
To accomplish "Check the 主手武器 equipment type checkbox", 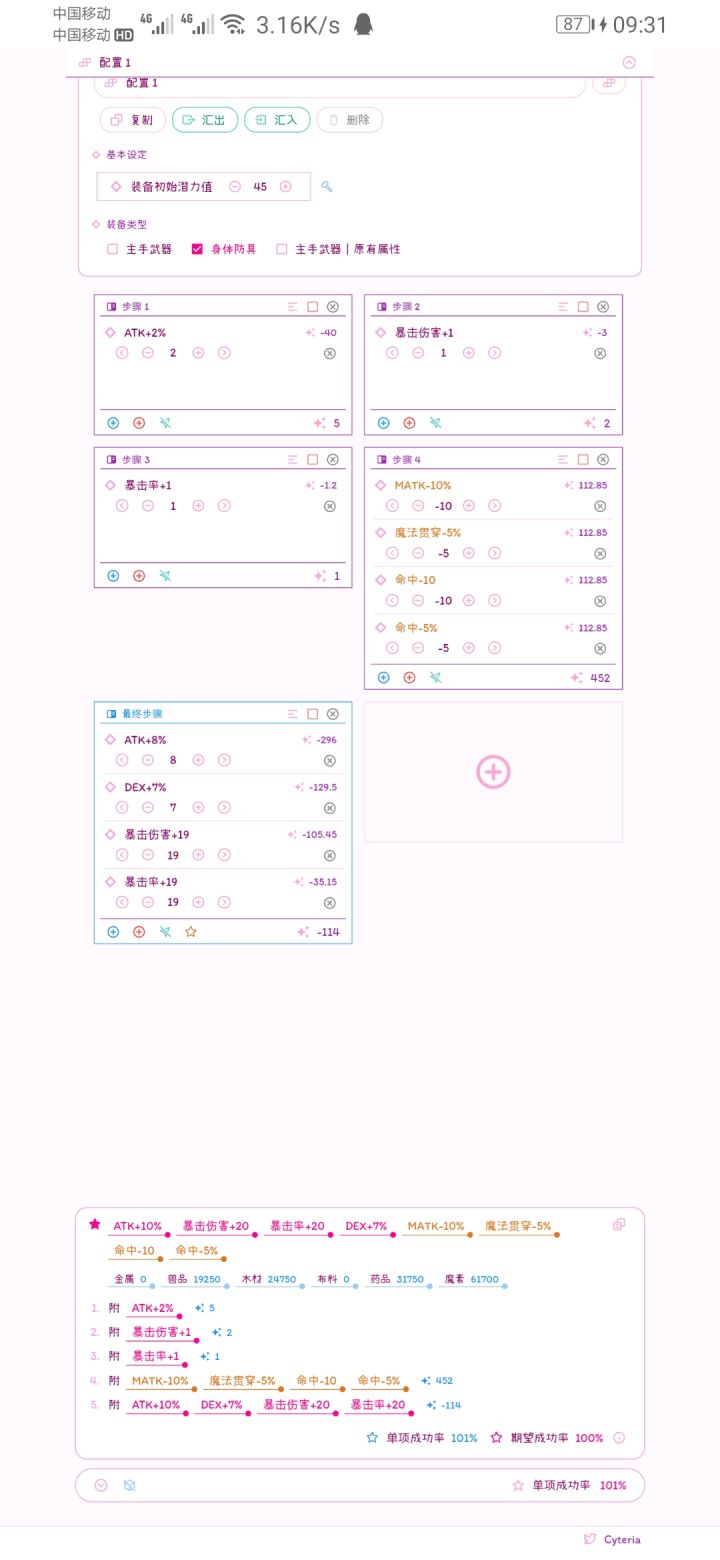I will coord(113,249).
